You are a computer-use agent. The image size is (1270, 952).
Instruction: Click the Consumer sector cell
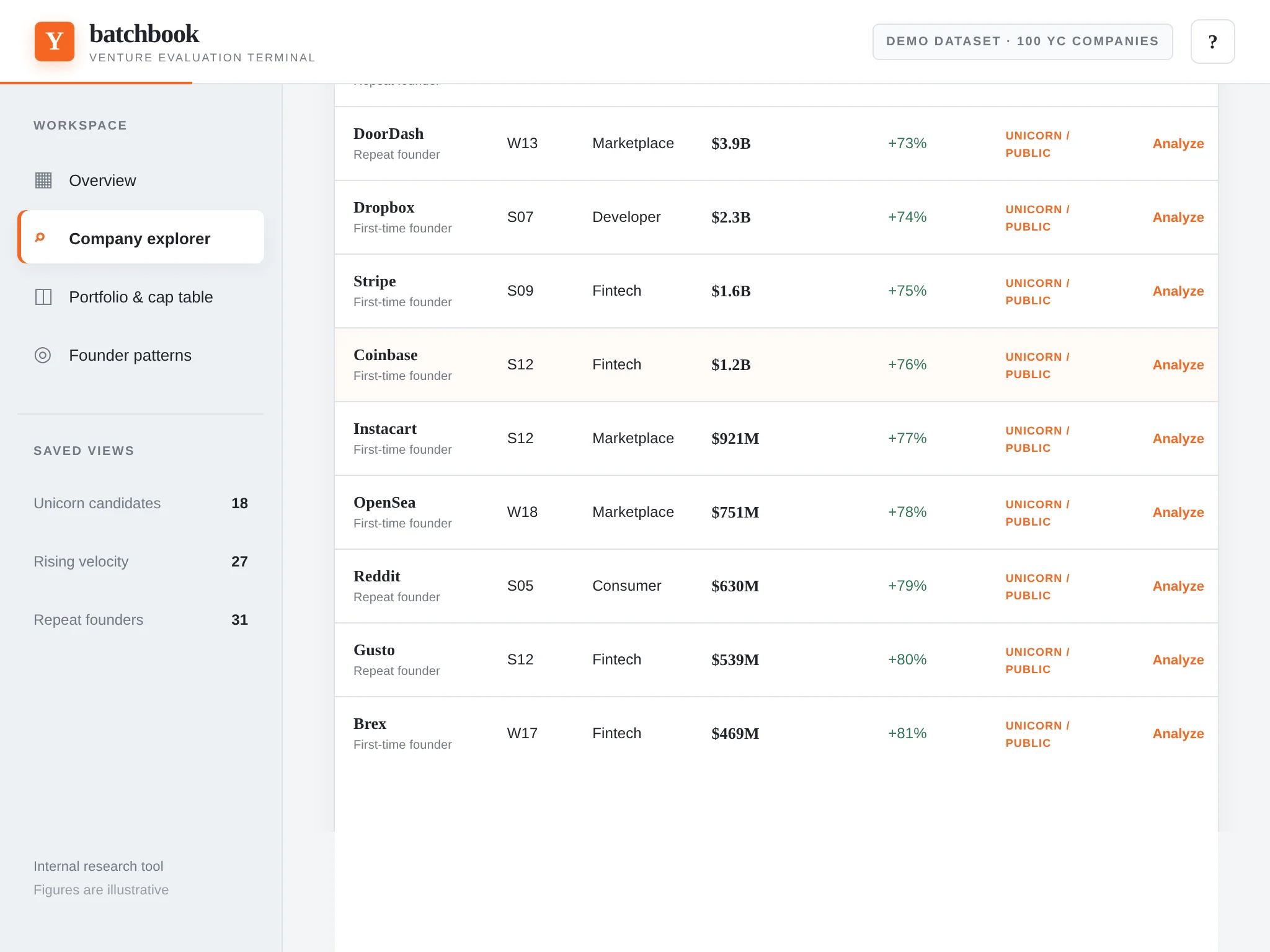(x=626, y=586)
